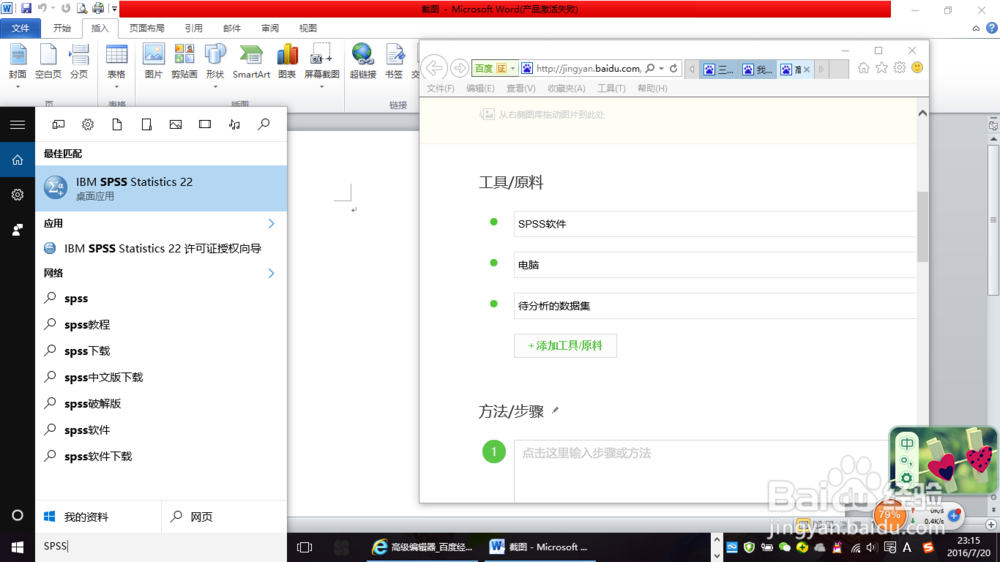Switch to the 引用 ribbon tab
Viewport: 1000px width, 562px height.
193,28
